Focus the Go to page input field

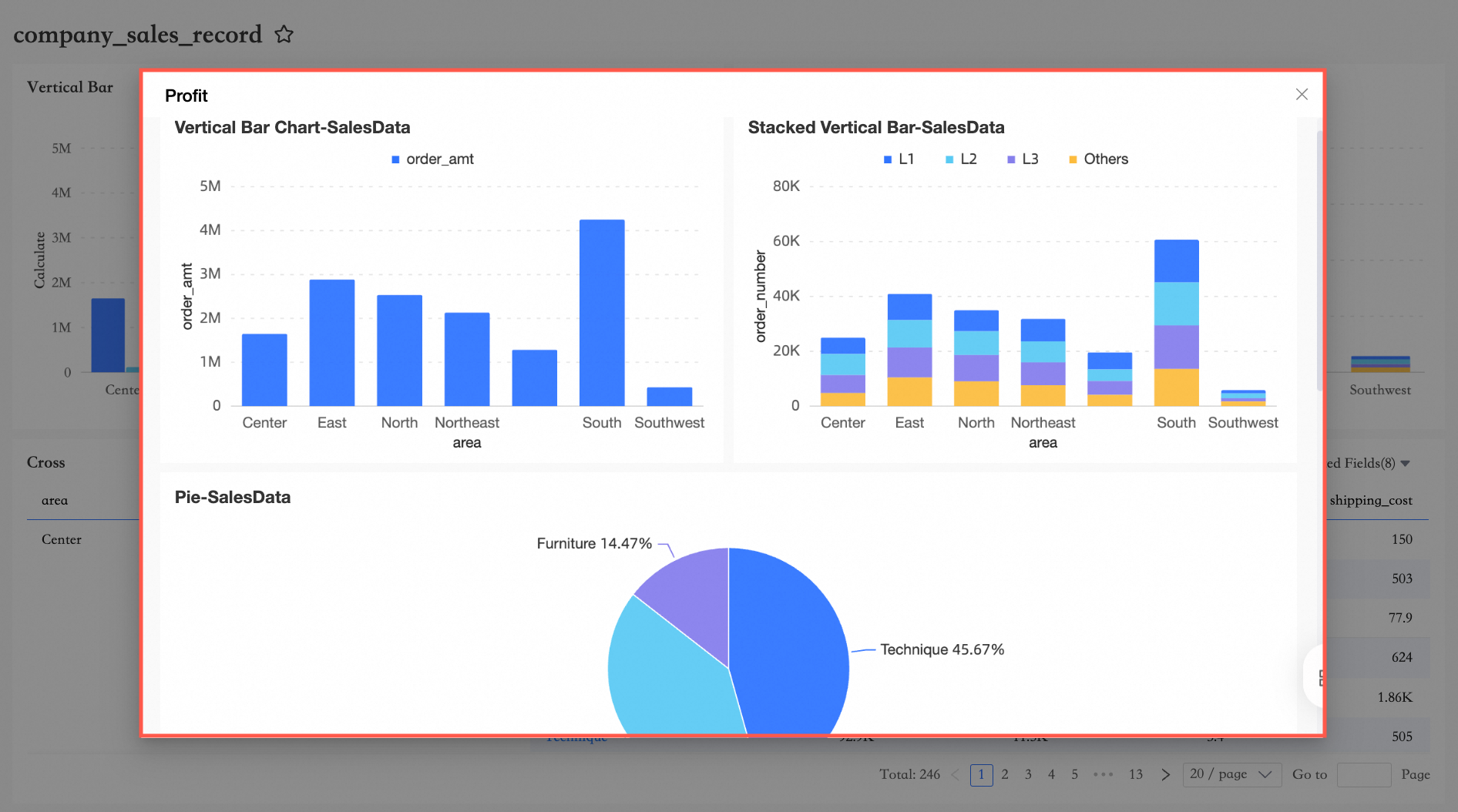(1363, 774)
